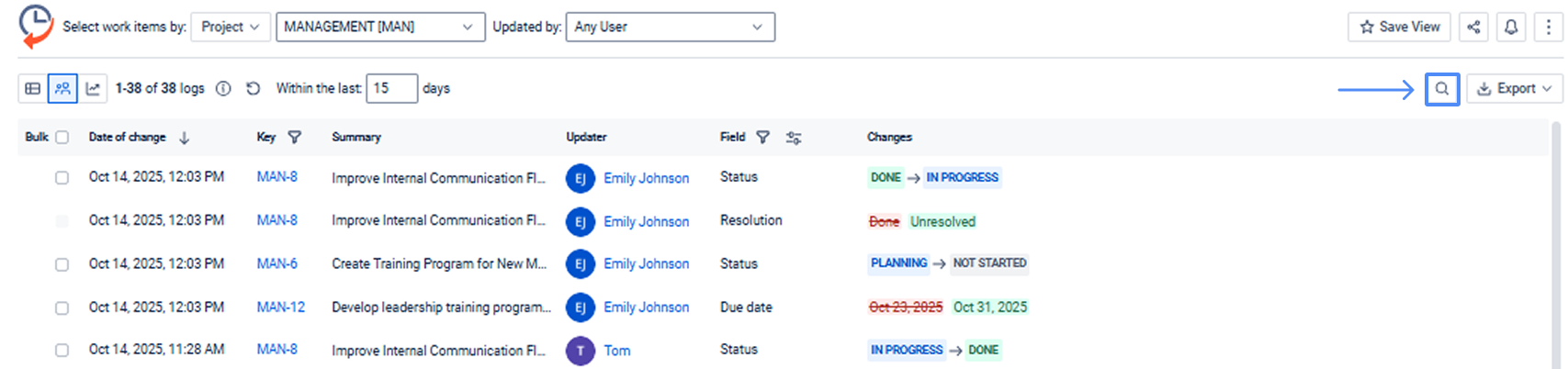Open the MAN-6 issue link
Image resolution: width=1568 pixels, height=369 pixels.
[x=276, y=263]
